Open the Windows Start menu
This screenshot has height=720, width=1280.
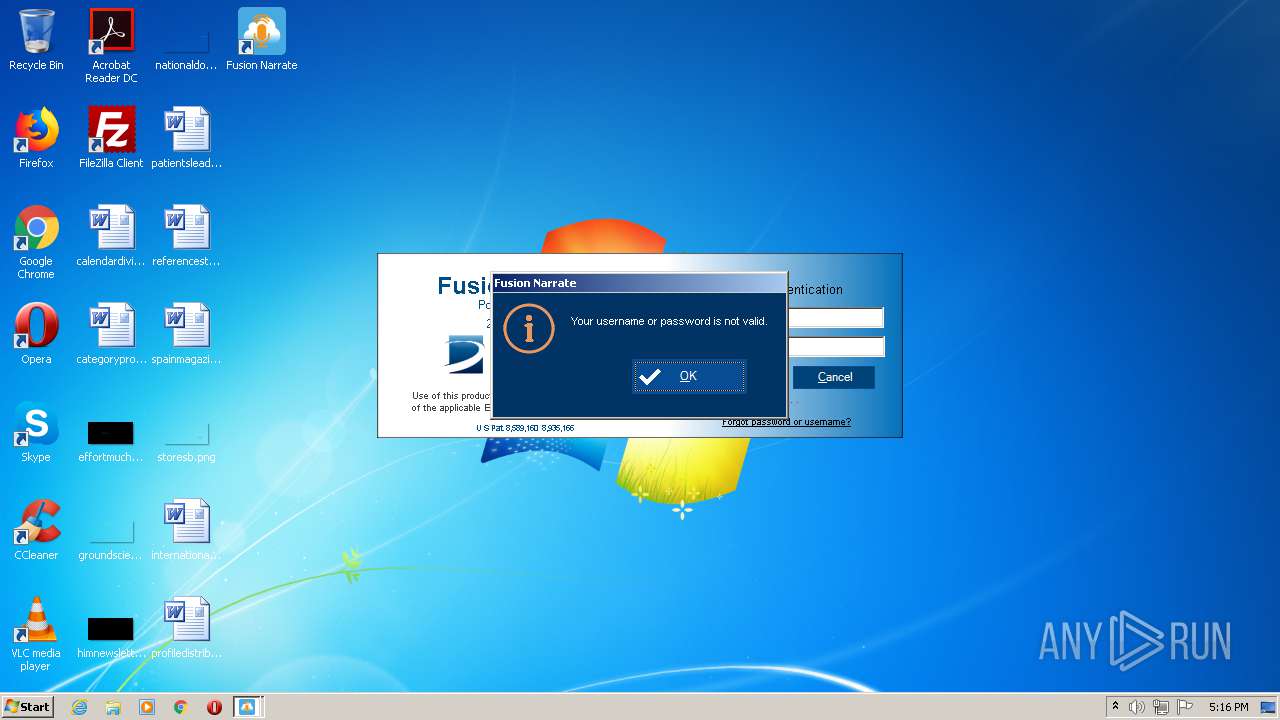(28, 707)
